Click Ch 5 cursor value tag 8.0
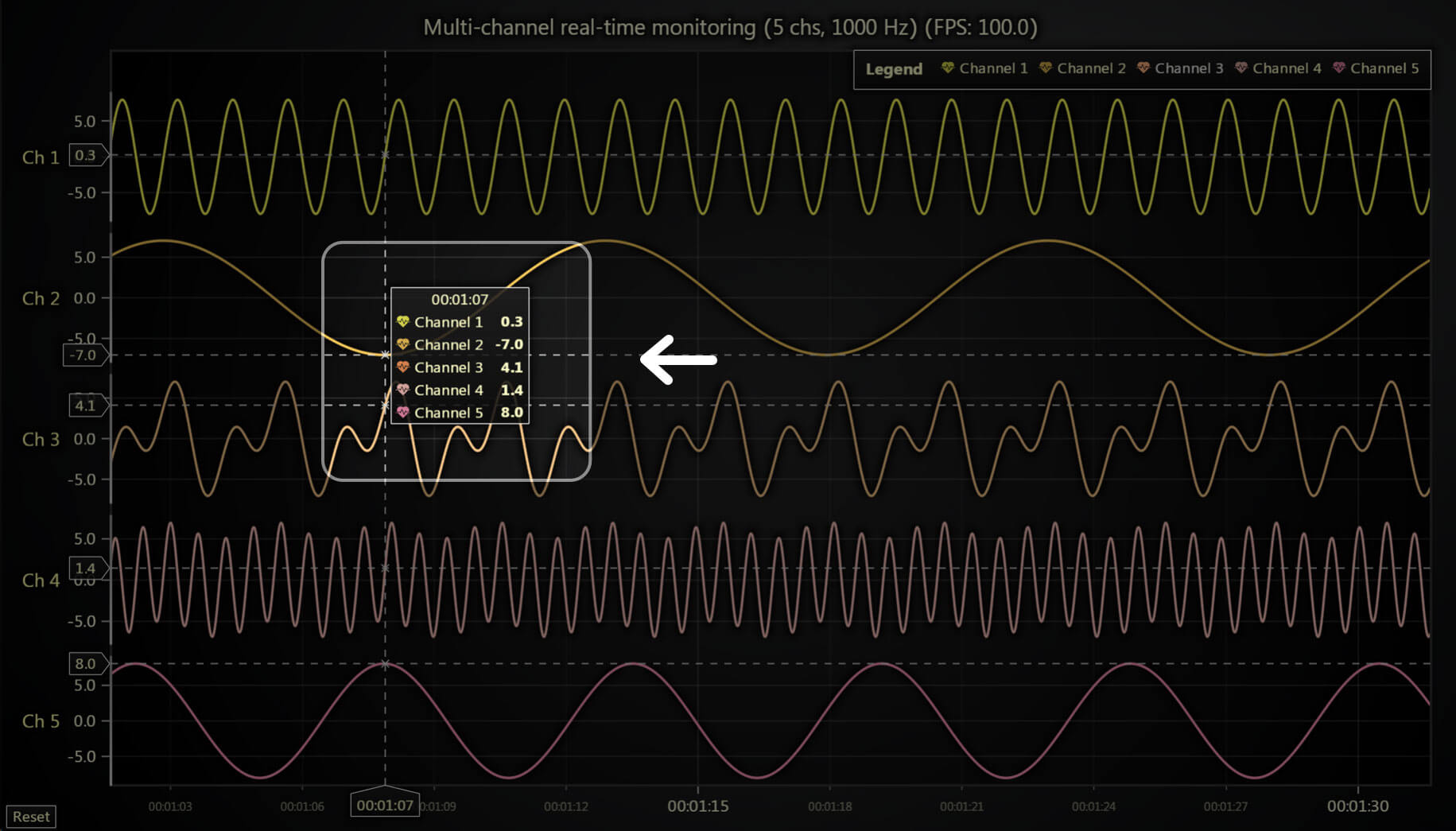This screenshot has height=831, width=1456. tap(87, 664)
